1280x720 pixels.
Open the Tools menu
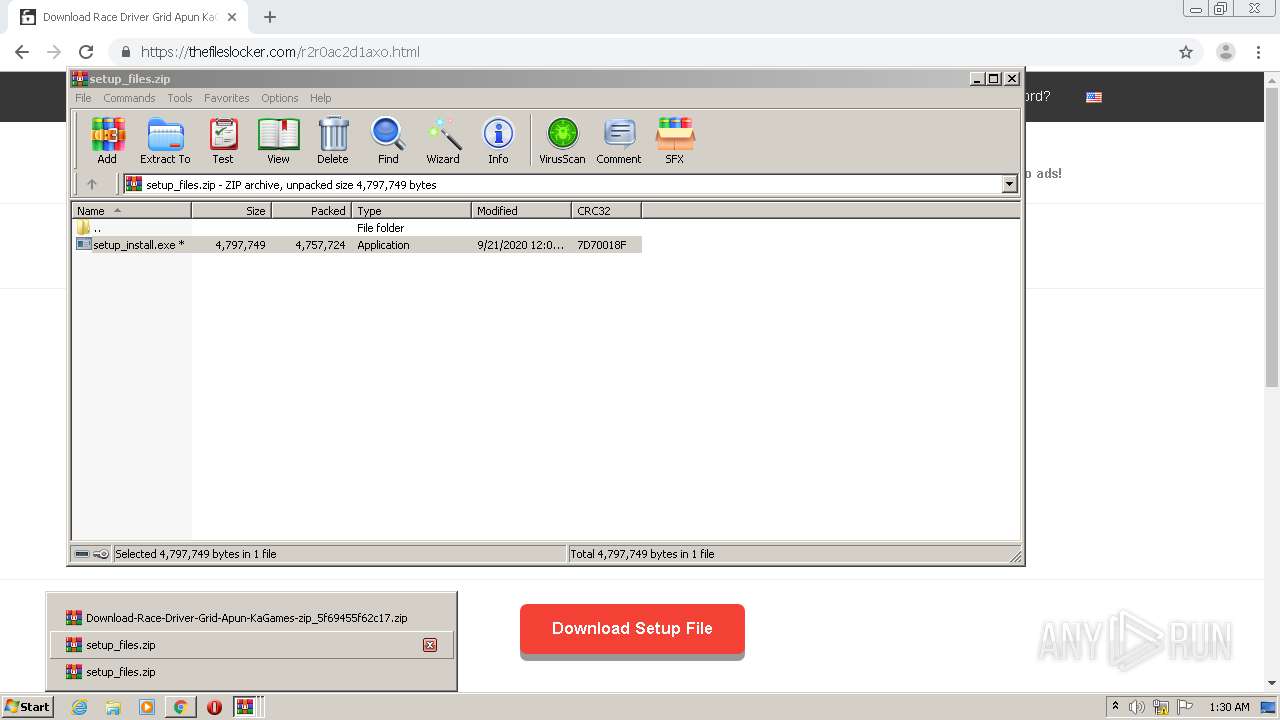pyautogui.click(x=180, y=98)
